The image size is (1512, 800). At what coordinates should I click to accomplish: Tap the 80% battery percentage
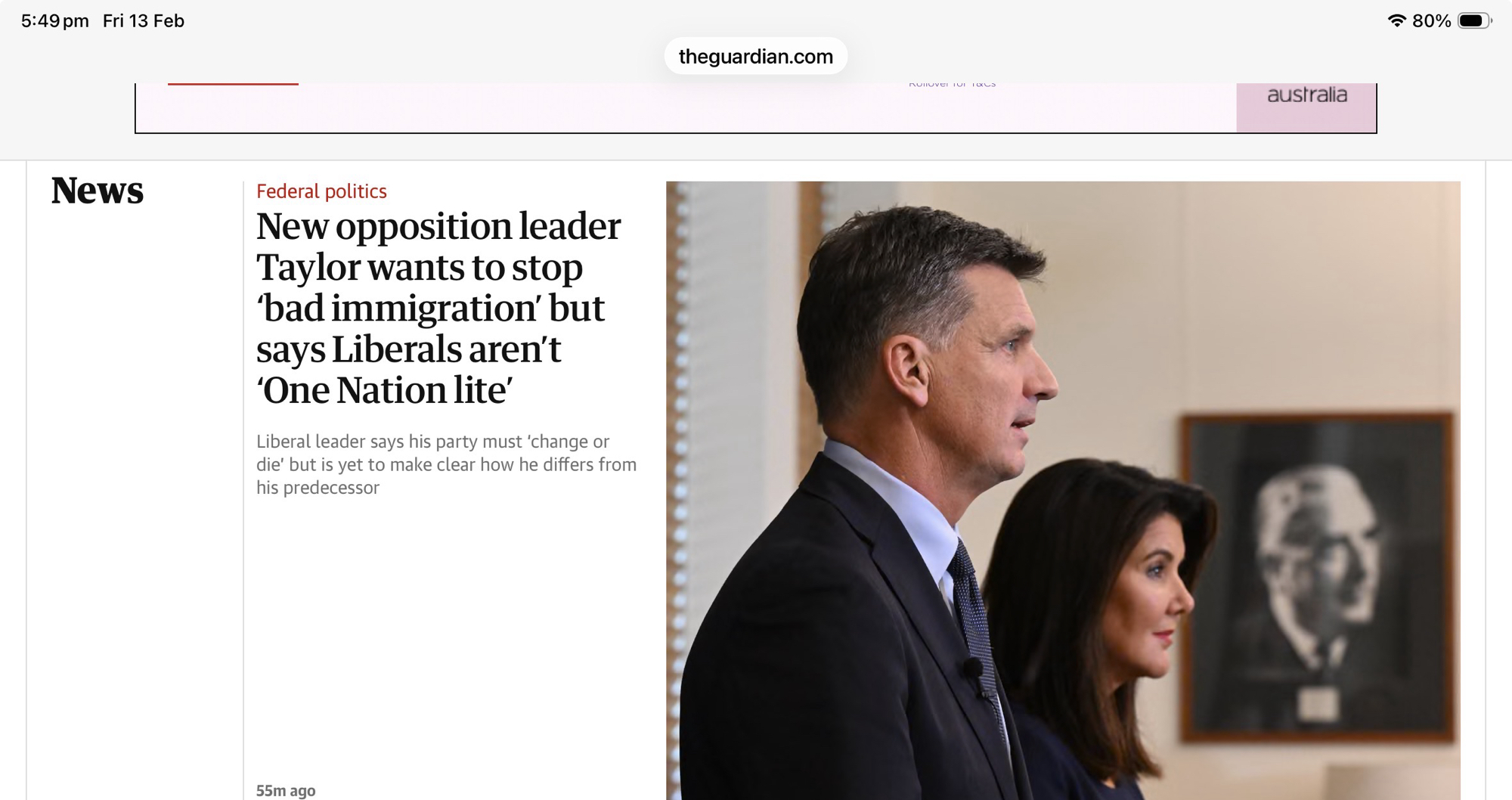click(1431, 21)
